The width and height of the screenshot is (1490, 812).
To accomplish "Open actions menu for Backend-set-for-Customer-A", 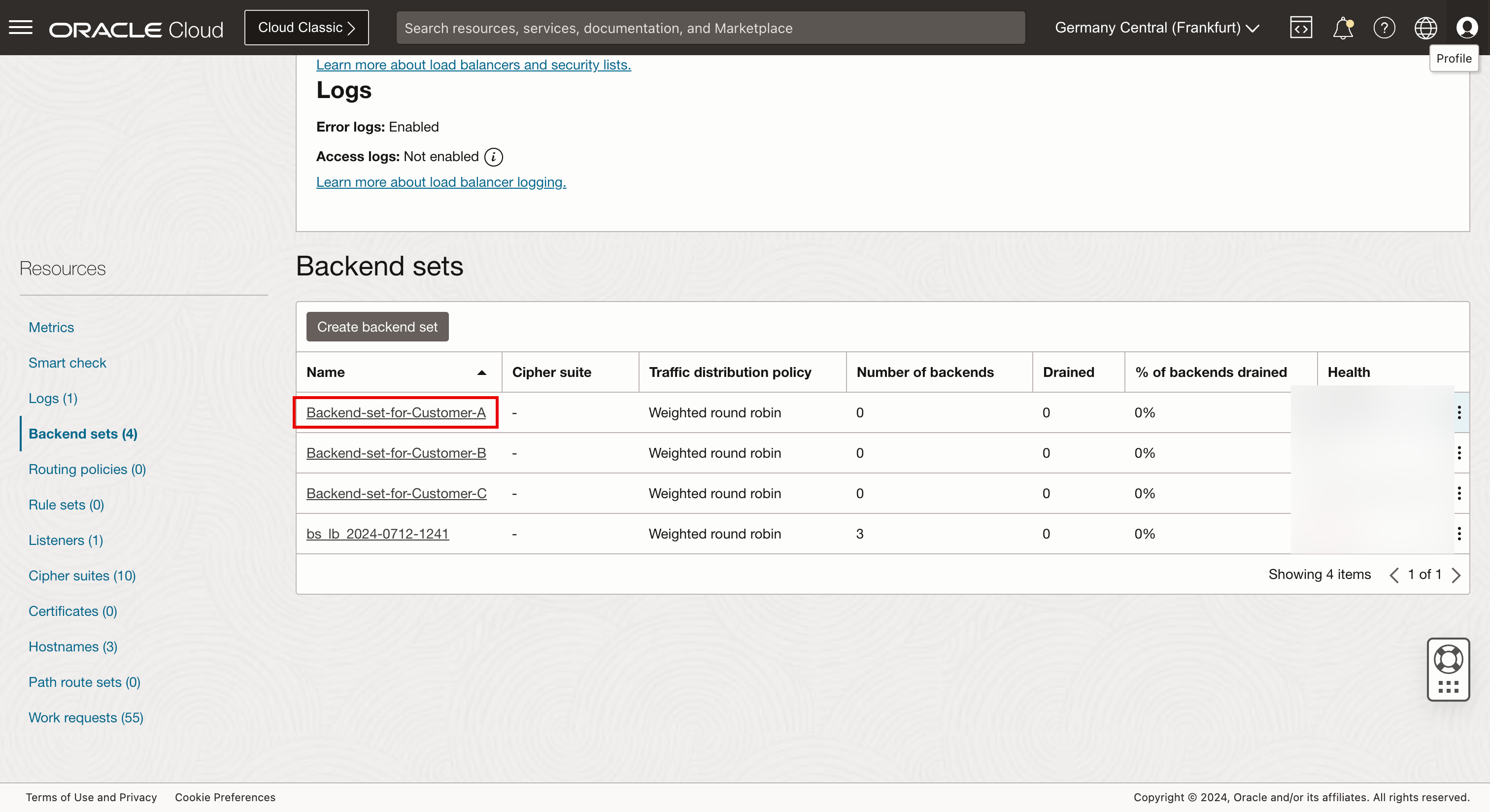I will (1459, 412).
